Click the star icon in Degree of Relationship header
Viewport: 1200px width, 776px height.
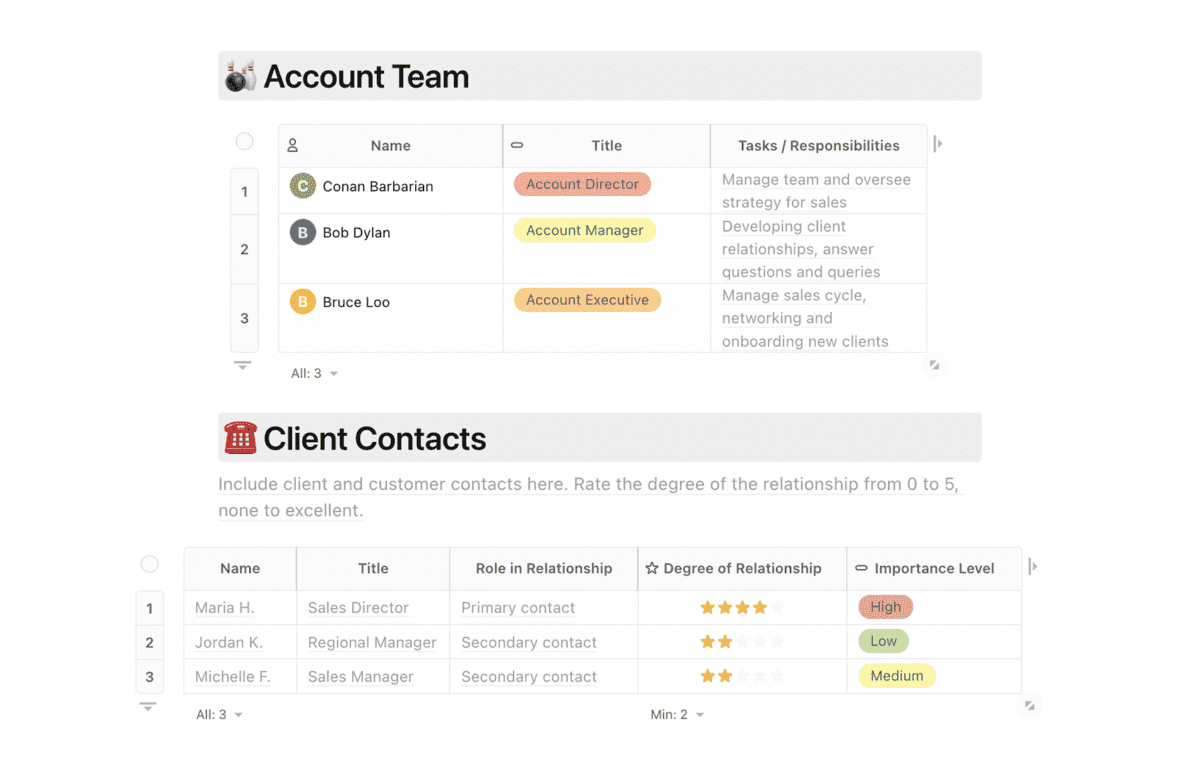[652, 568]
